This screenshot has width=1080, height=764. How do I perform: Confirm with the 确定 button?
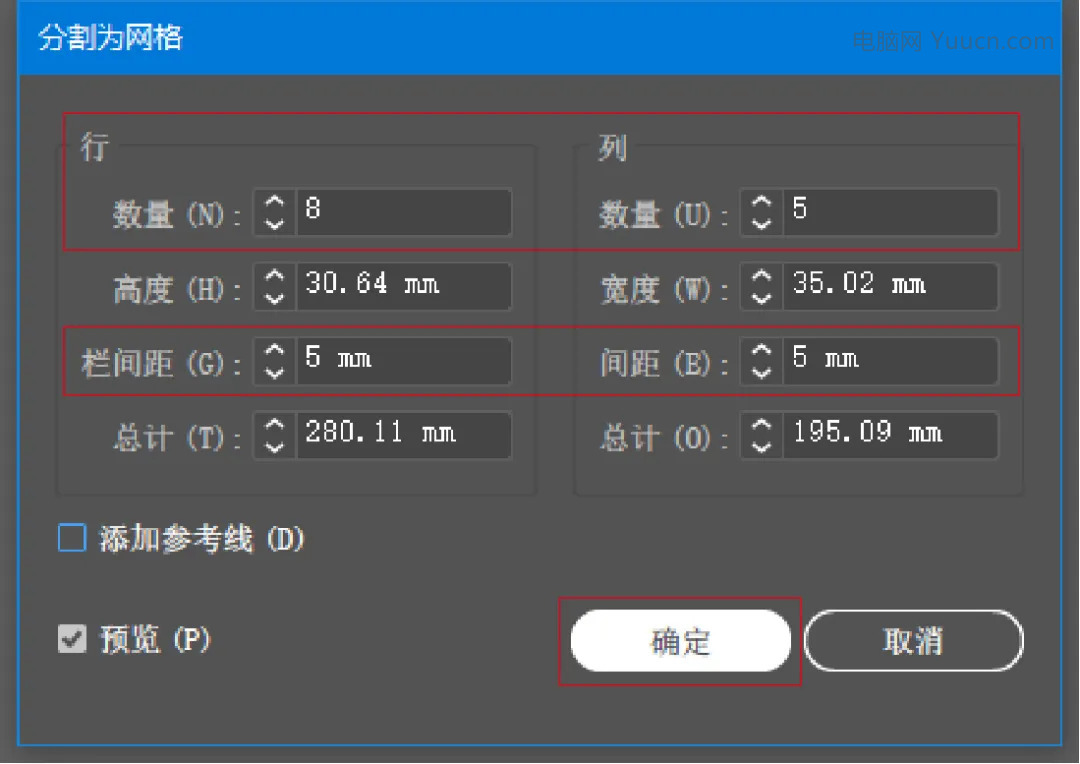click(x=681, y=641)
